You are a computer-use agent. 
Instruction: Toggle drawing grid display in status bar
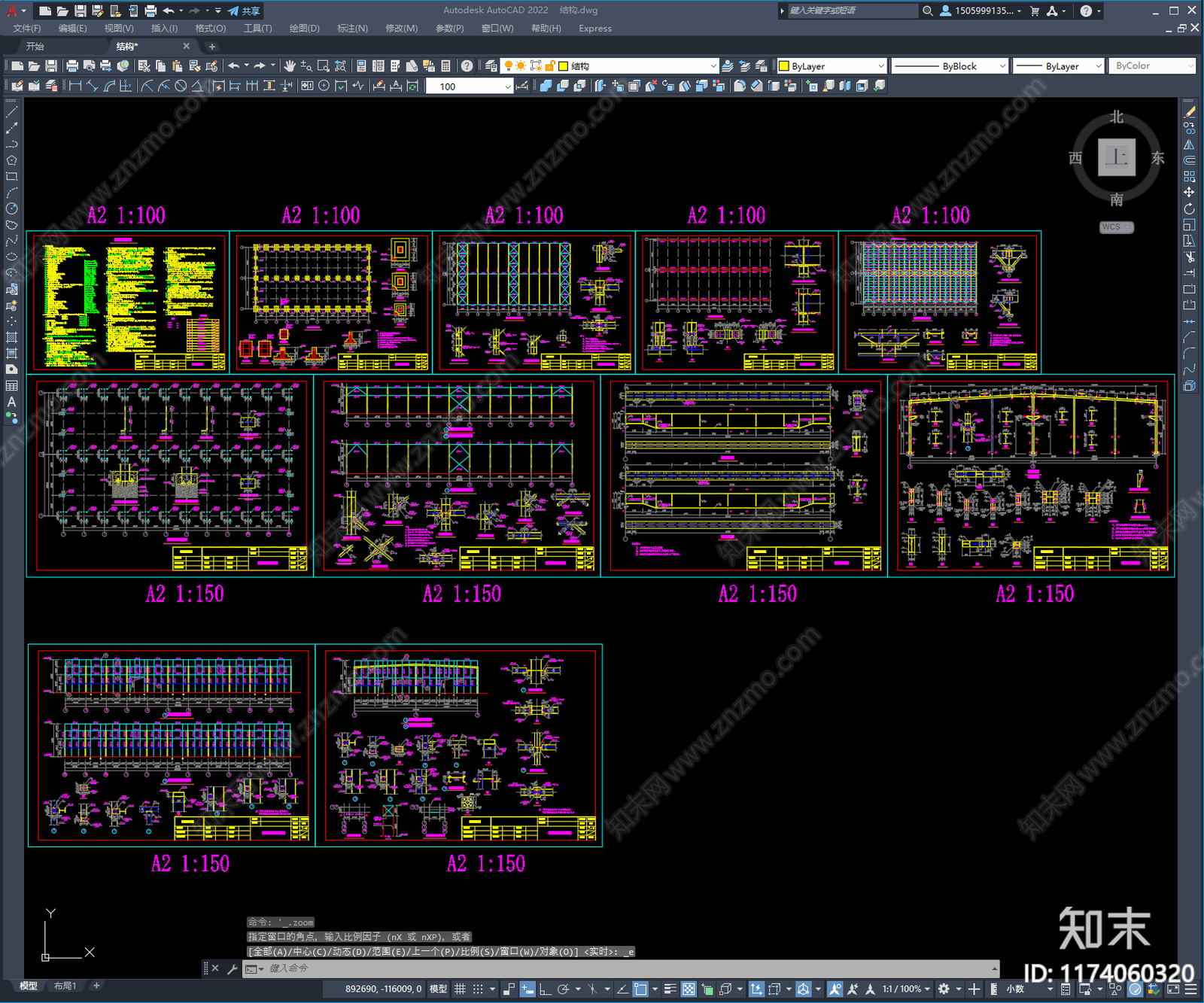click(460, 989)
